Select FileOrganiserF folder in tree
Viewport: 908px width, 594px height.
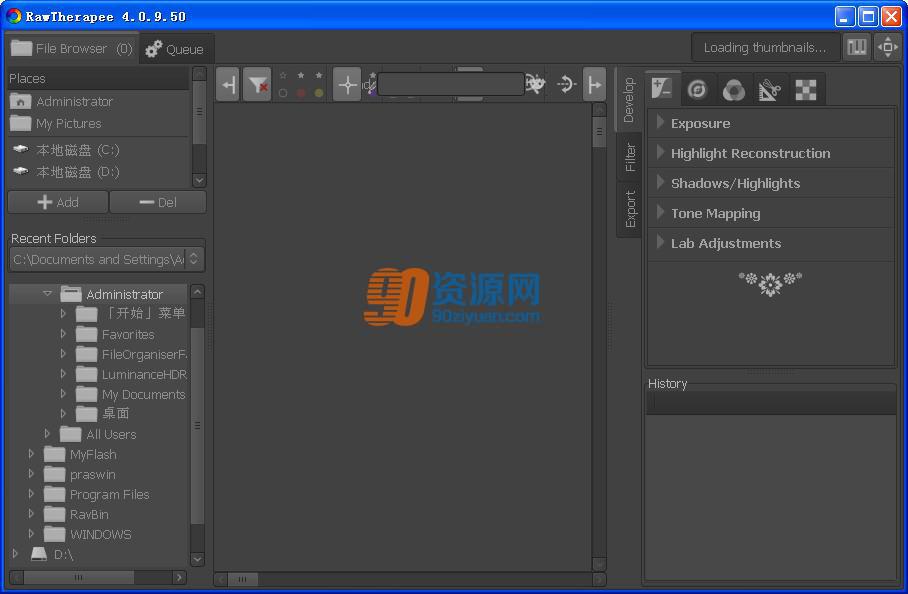144,354
